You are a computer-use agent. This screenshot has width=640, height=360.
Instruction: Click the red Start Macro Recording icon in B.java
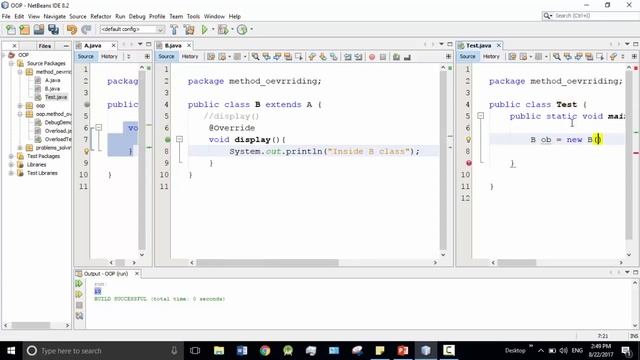pyautogui.click(x=372, y=57)
